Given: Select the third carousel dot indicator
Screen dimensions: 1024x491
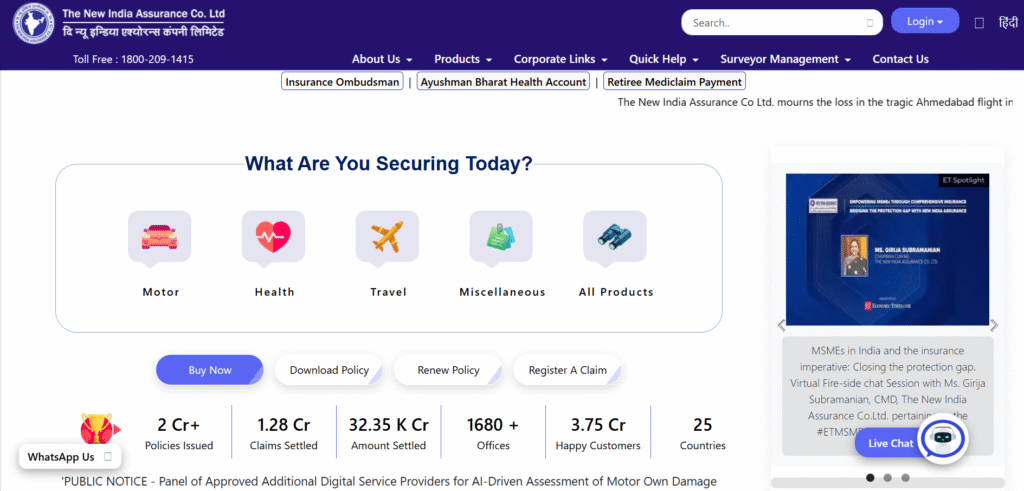Looking at the screenshot, I should [x=905, y=477].
